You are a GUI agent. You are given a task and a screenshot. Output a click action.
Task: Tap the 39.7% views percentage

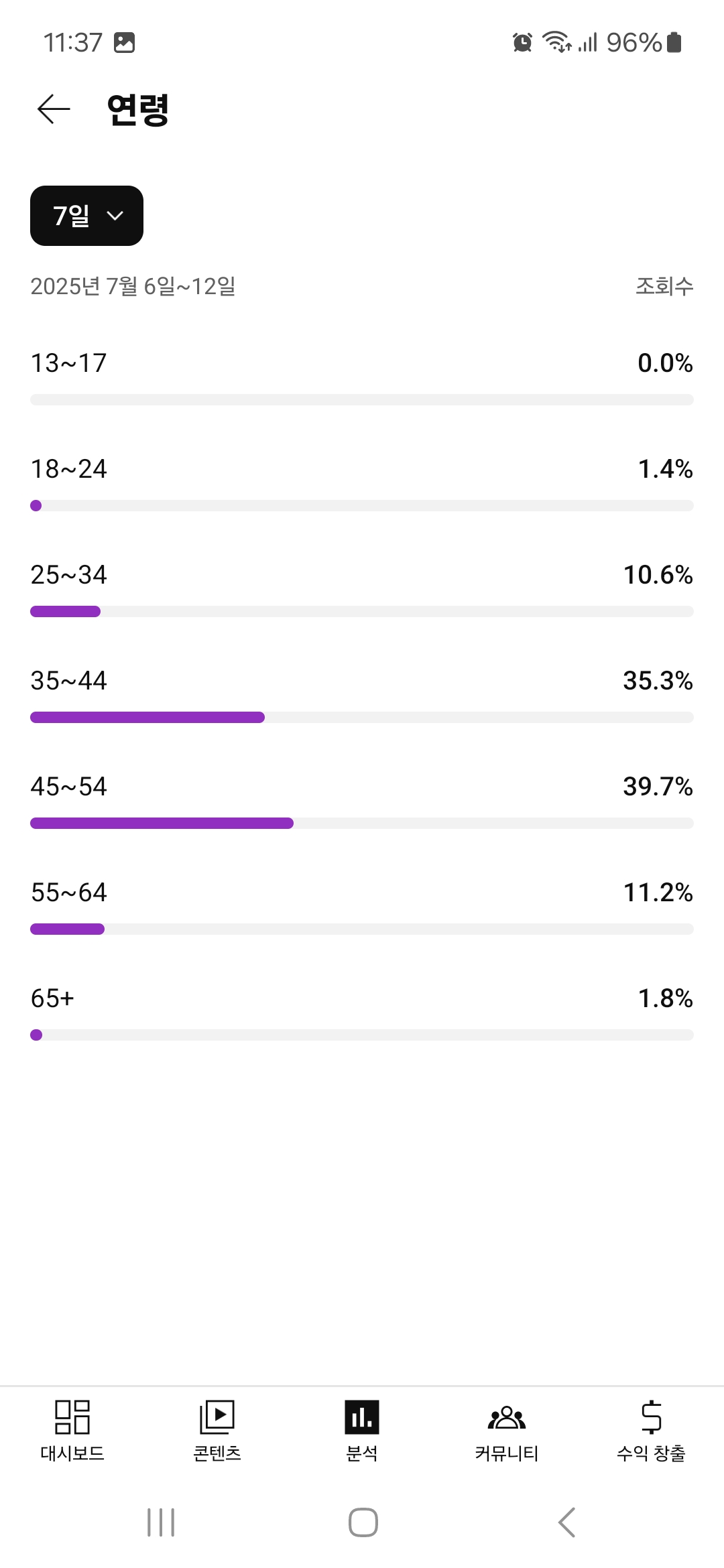[x=658, y=787]
